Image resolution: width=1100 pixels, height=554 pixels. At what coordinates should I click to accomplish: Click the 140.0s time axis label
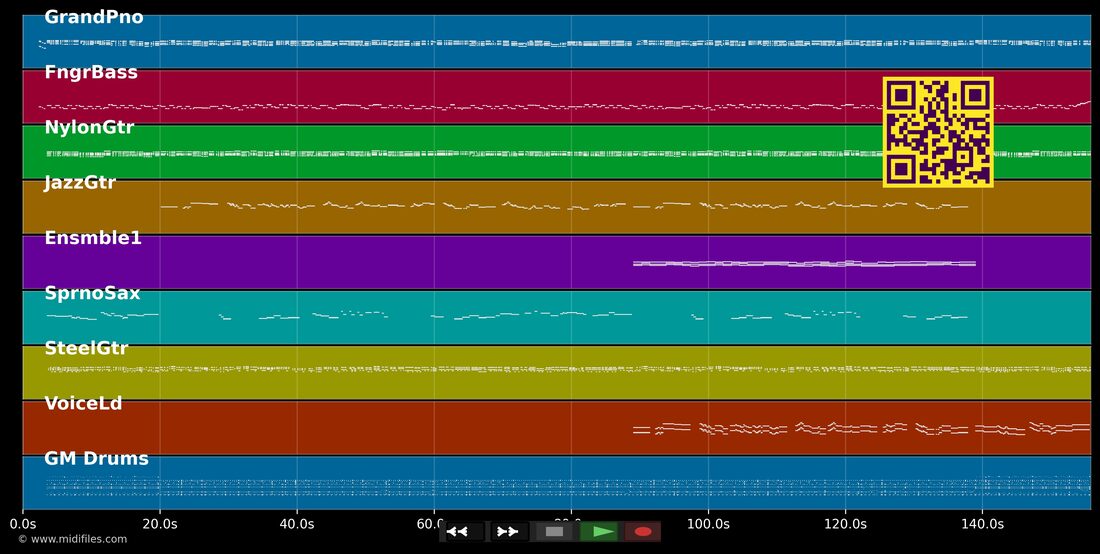click(x=981, y=524)
